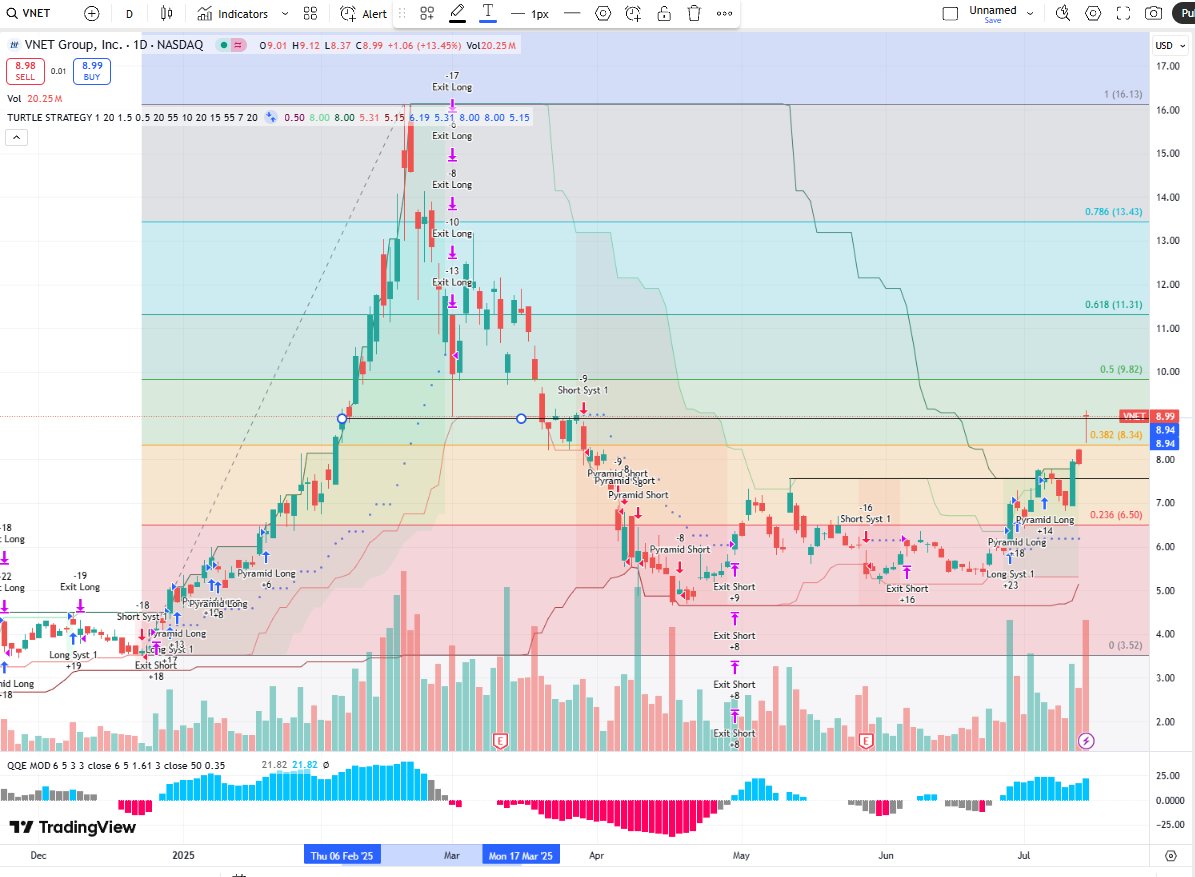1195x877 pixels.
Task: Click the Publish button
Action: pyautogui.click(x=1184, y=14)
